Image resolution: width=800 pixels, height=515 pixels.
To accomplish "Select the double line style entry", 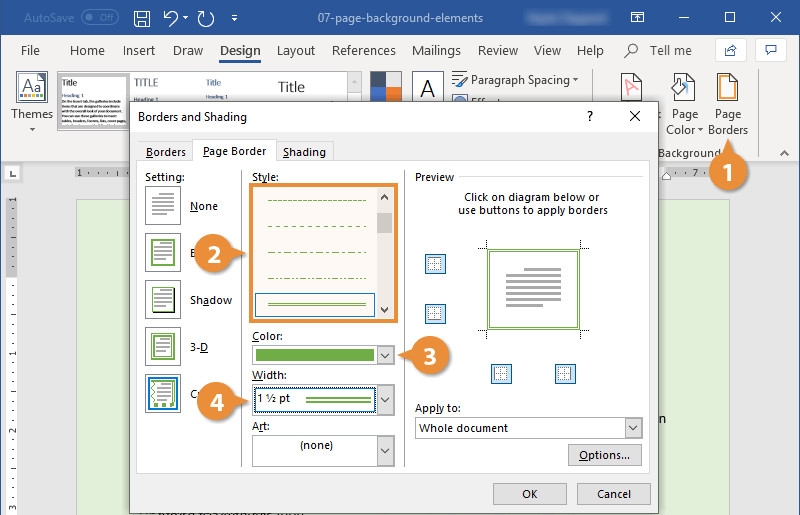I will pyautogui.click(x=315, y=304).
